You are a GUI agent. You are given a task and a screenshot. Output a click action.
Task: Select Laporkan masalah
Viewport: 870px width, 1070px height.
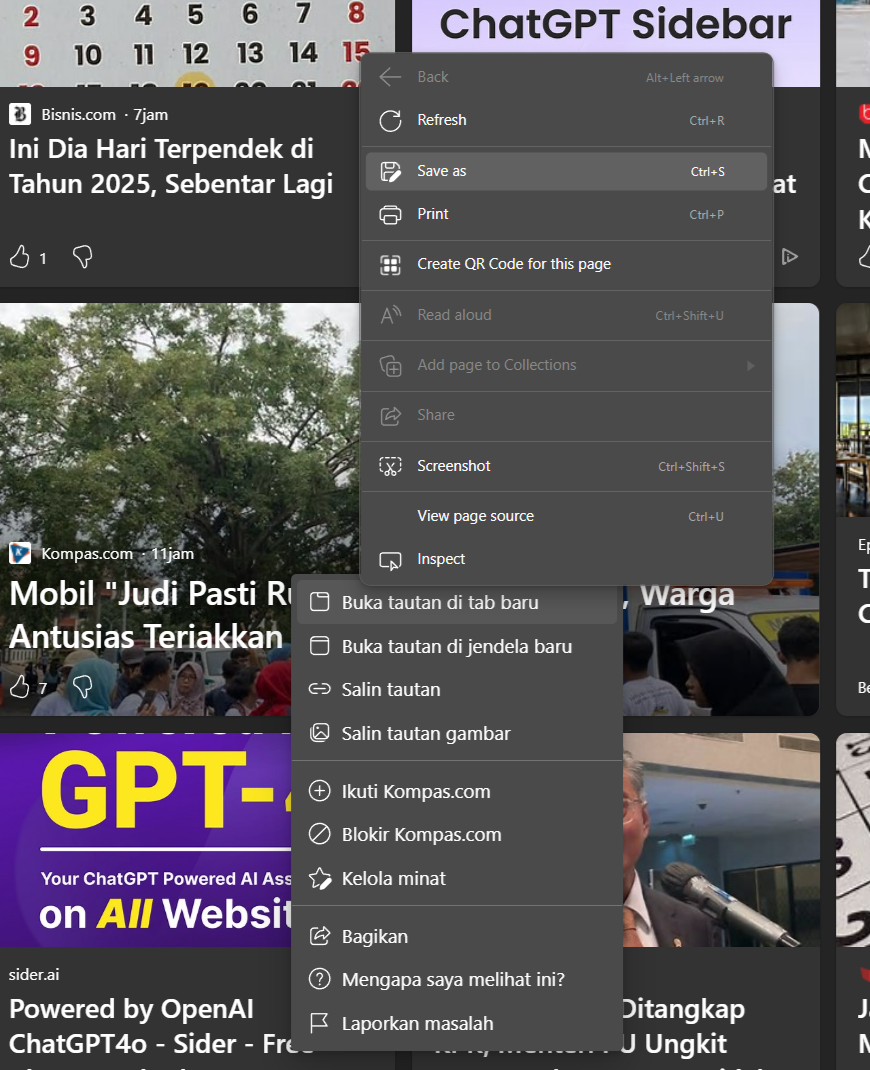click(457, 1023)
